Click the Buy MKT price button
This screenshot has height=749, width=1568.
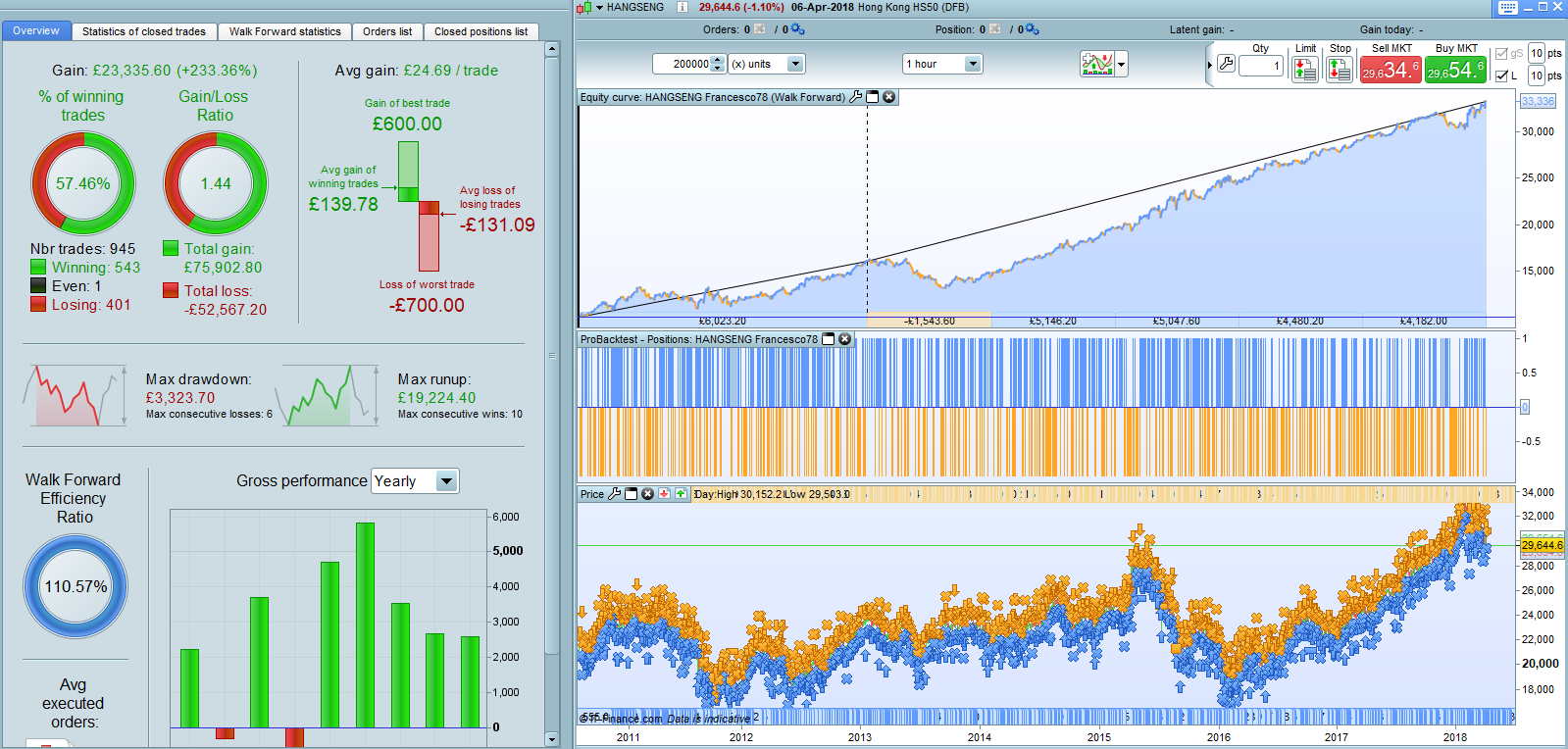[1455, 70]
